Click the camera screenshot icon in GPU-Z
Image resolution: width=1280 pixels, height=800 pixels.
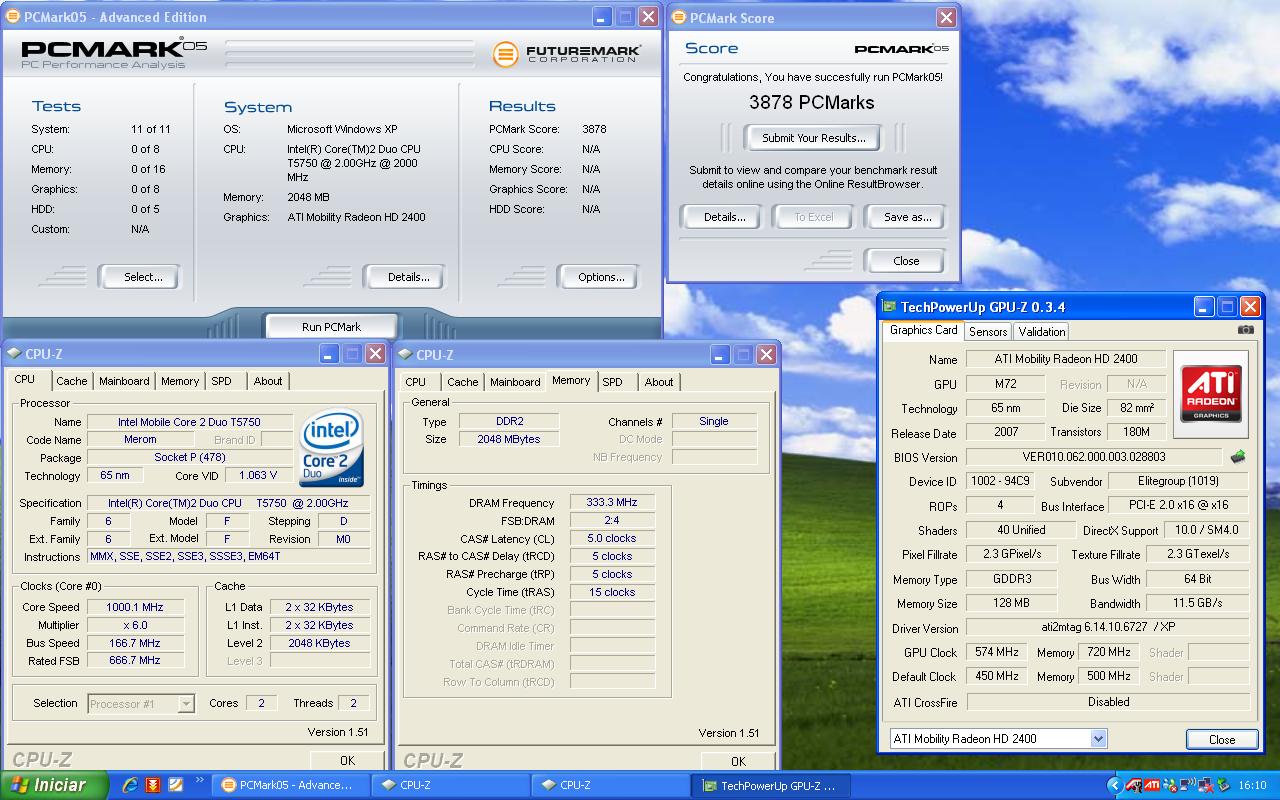[1245, 330]
